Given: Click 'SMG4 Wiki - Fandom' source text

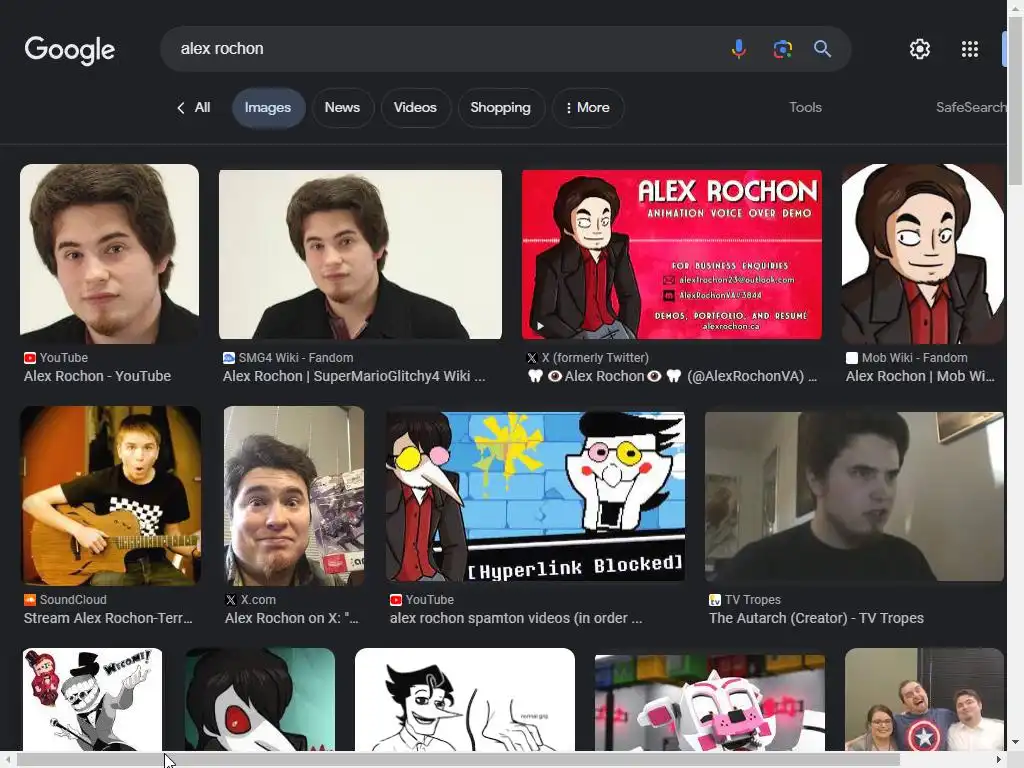Looking at the screenshot, I should 296,358.
